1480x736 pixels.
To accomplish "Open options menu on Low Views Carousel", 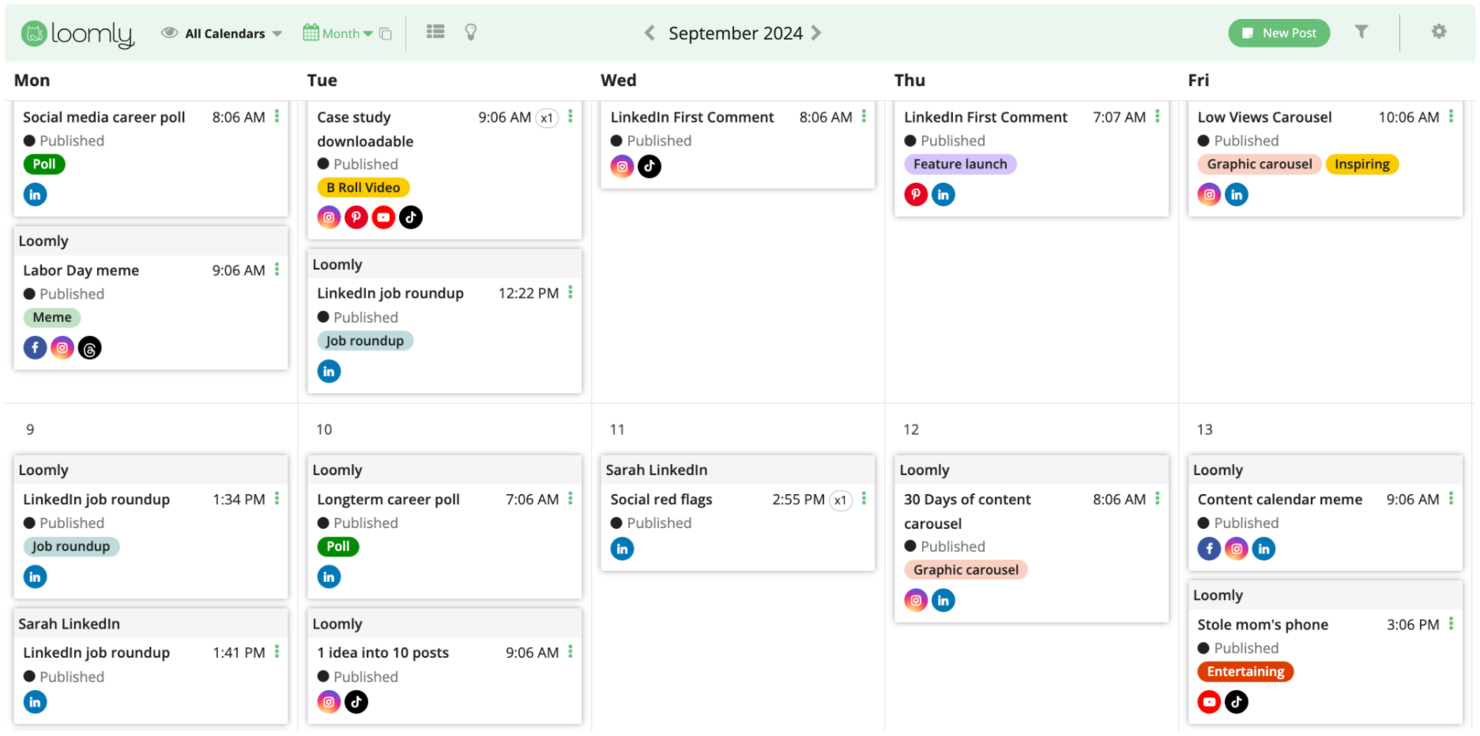I will 1451,117.
